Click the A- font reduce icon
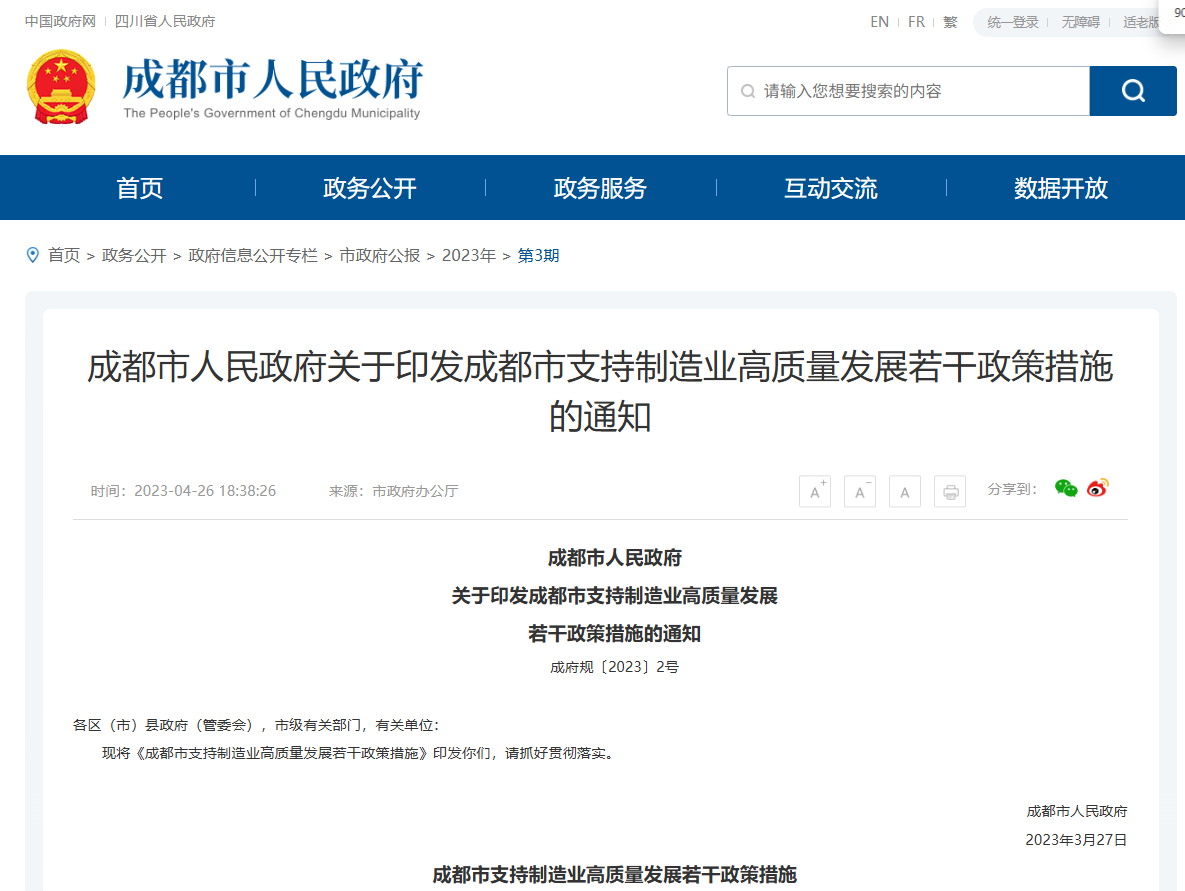Screen dimensions: 1185x891 point(859,490)
